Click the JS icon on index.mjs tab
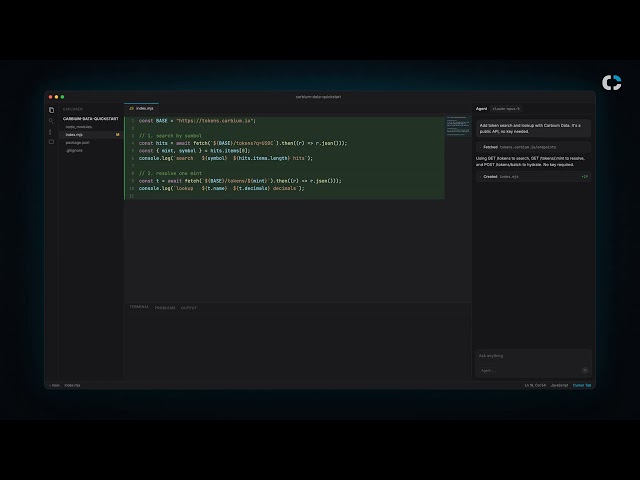 [x=131, y=109]
